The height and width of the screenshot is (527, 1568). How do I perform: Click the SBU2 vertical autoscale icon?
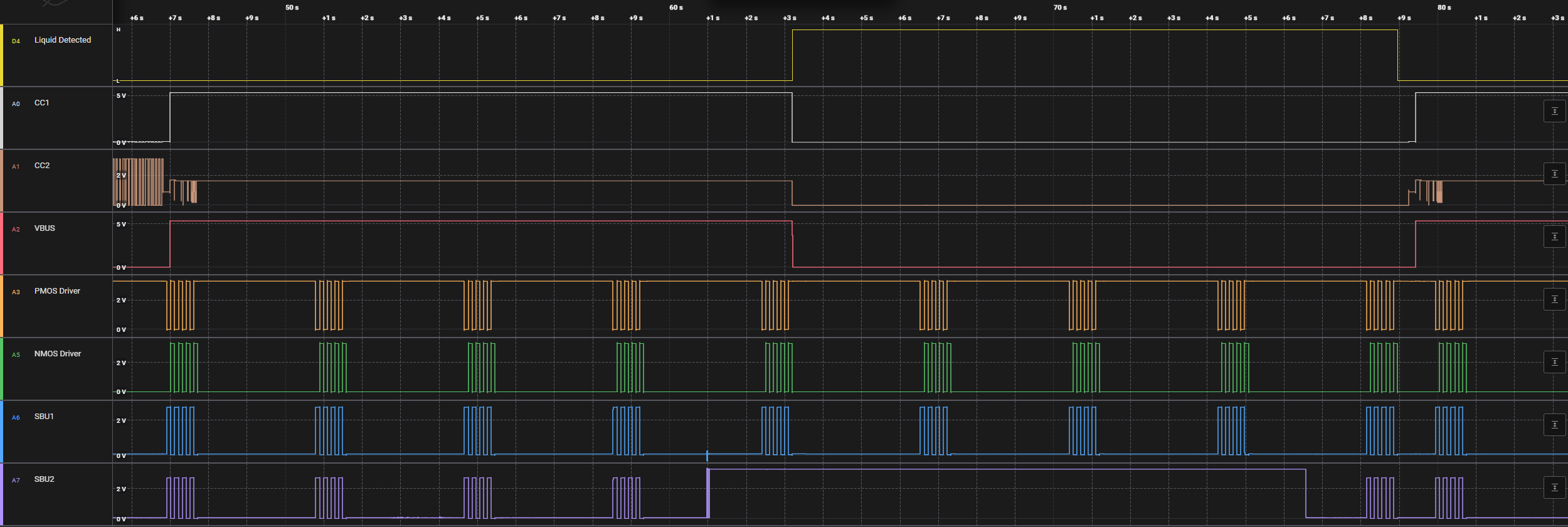(x=1554, y=487)
